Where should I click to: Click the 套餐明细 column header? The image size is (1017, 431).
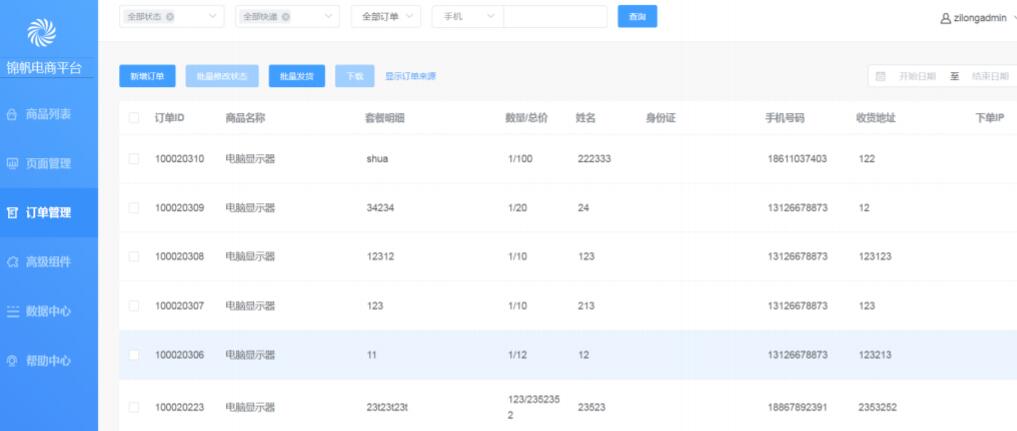[x=385, y=118]
